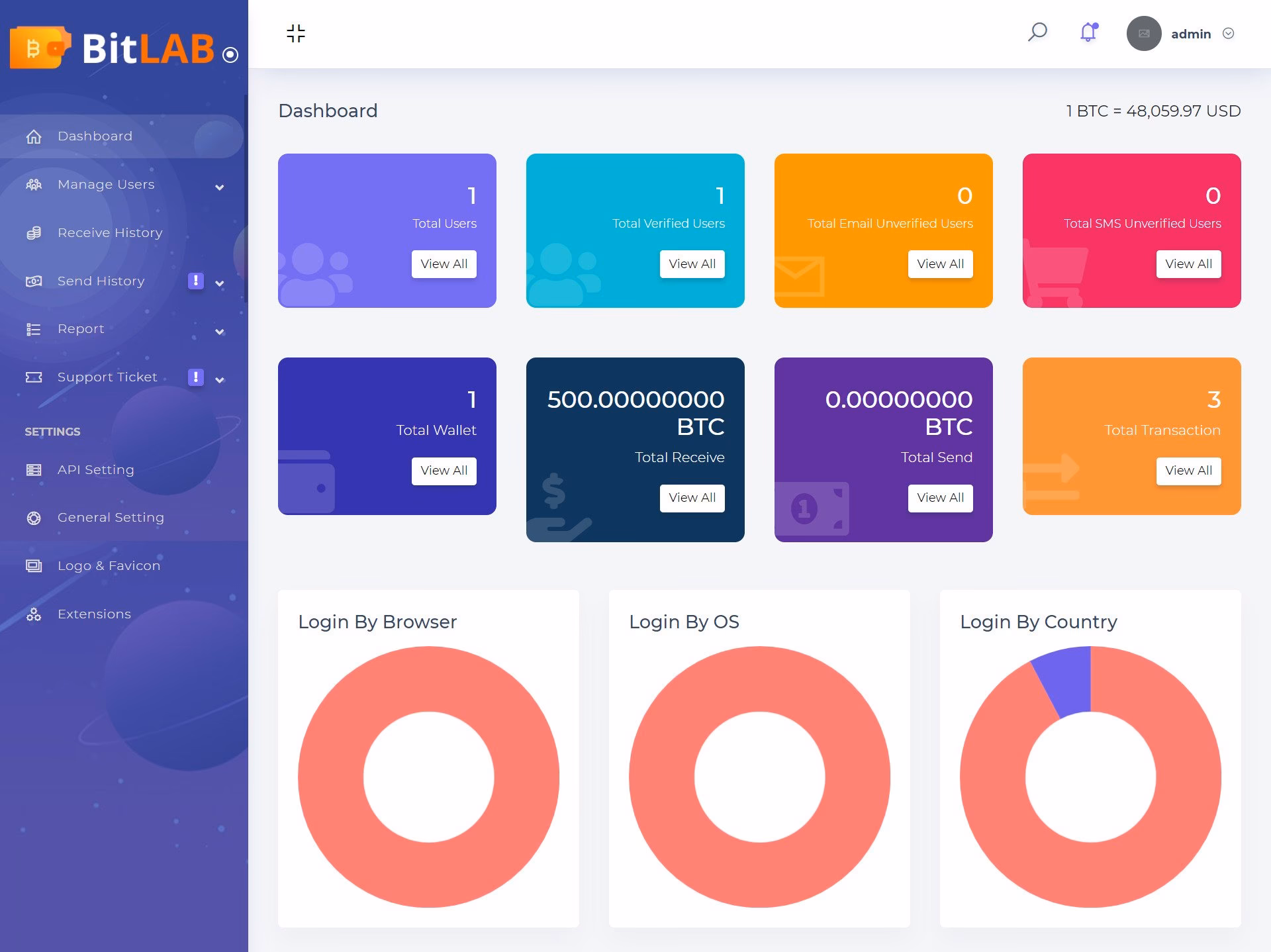The image size is (1271, 952).
Task: Expand the Support Ticket submenu chevron
Action: [220, 380]
